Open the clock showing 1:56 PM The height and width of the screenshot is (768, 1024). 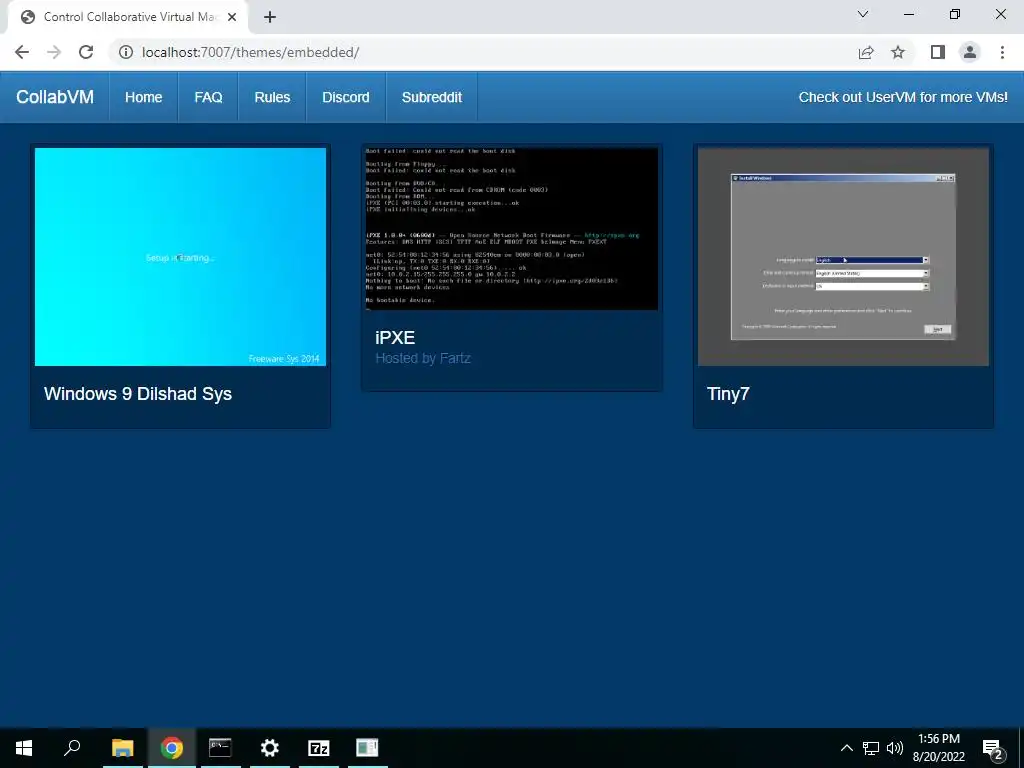[x=938, y=748]
